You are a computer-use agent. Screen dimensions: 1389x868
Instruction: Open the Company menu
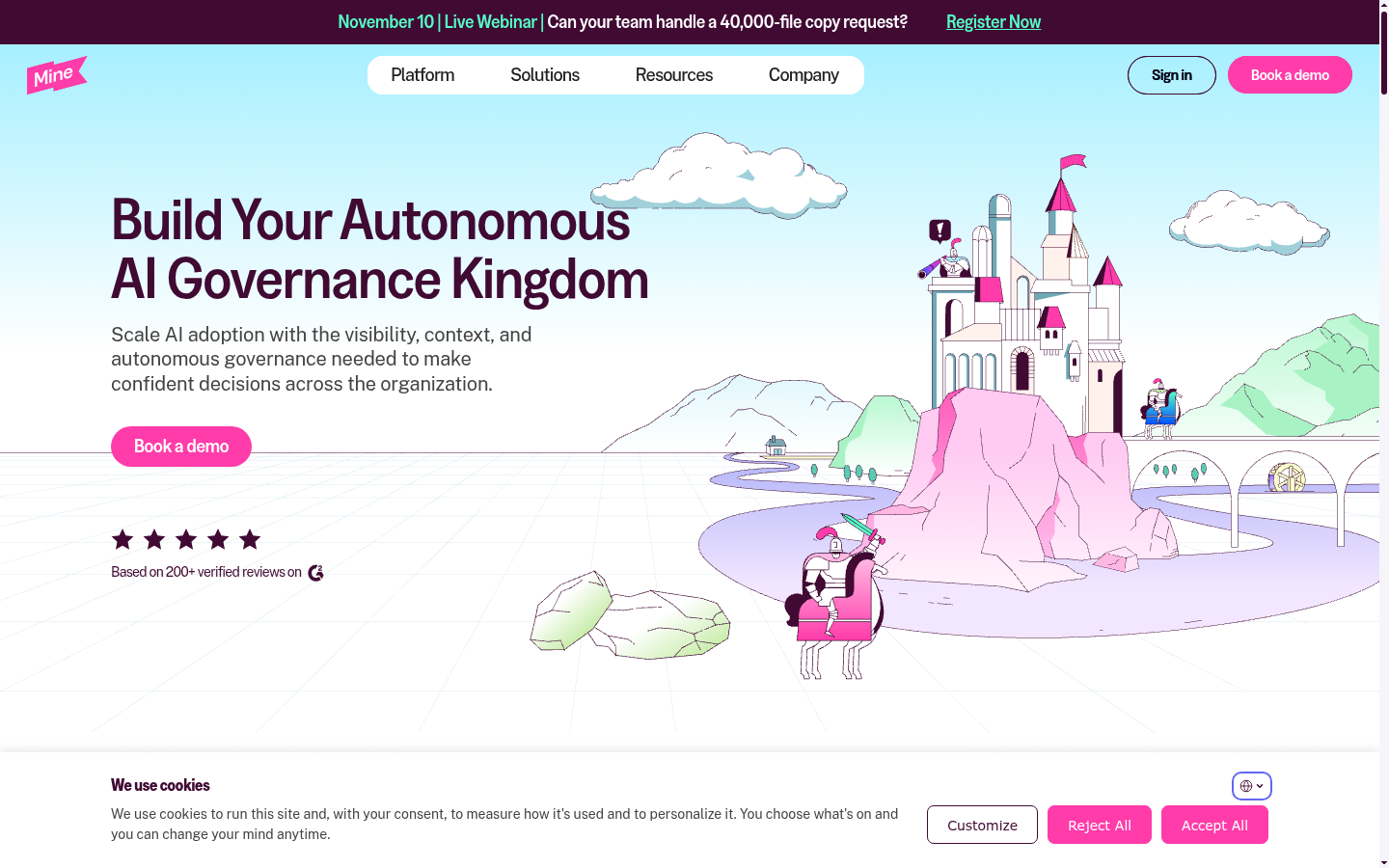coord(803,75)
